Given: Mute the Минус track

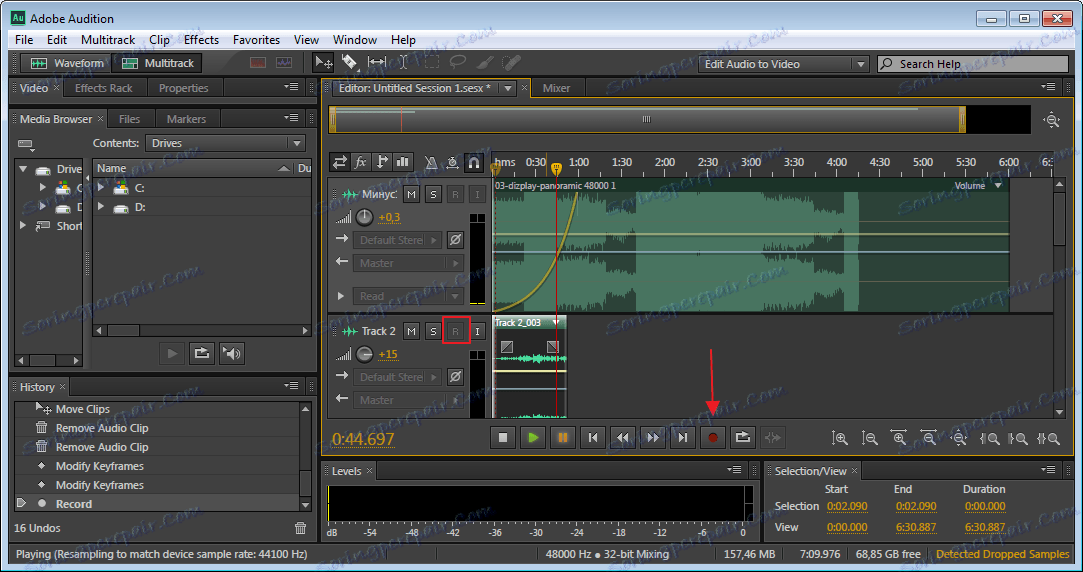Looking at the screenshot, I should pyautogui.click(x=411, y=193).
